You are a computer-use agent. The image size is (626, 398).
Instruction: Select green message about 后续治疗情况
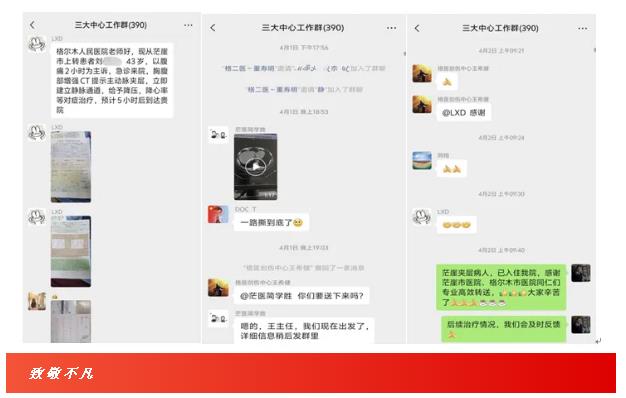click(503, 329)
